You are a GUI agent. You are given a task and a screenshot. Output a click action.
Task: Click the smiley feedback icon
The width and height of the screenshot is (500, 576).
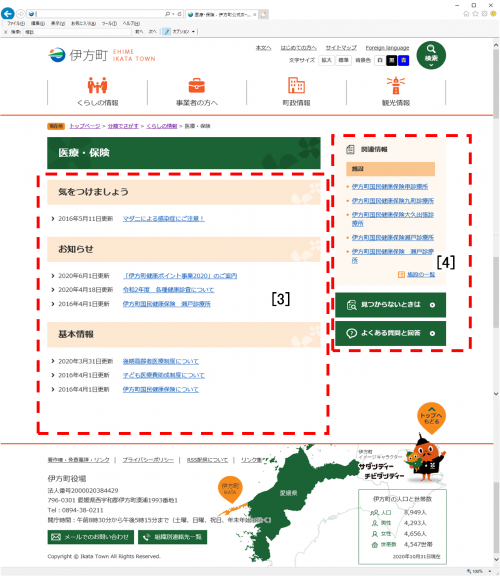[493, 14]
